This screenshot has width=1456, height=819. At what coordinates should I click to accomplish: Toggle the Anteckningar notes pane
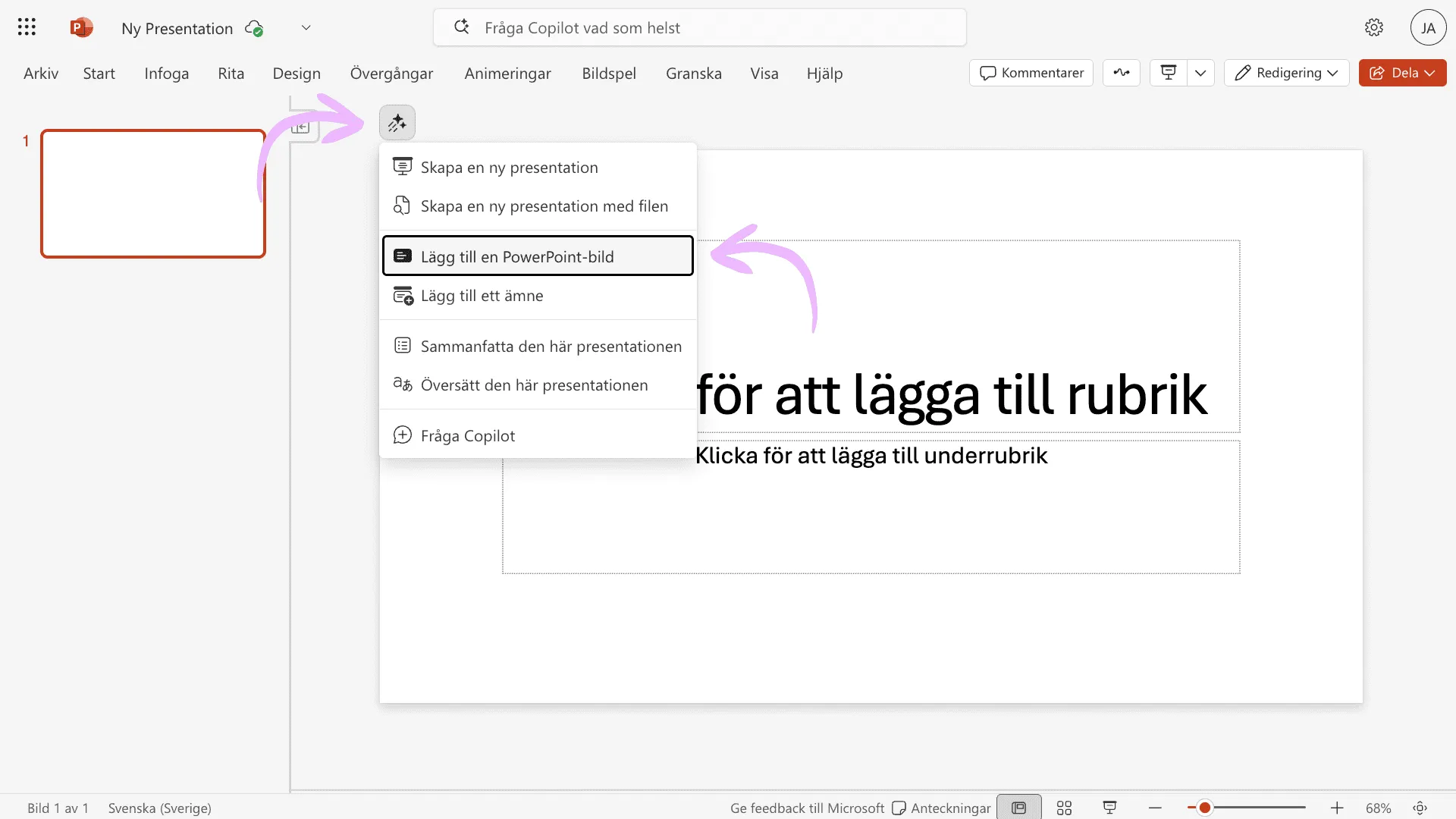click(x=941, y=808)
